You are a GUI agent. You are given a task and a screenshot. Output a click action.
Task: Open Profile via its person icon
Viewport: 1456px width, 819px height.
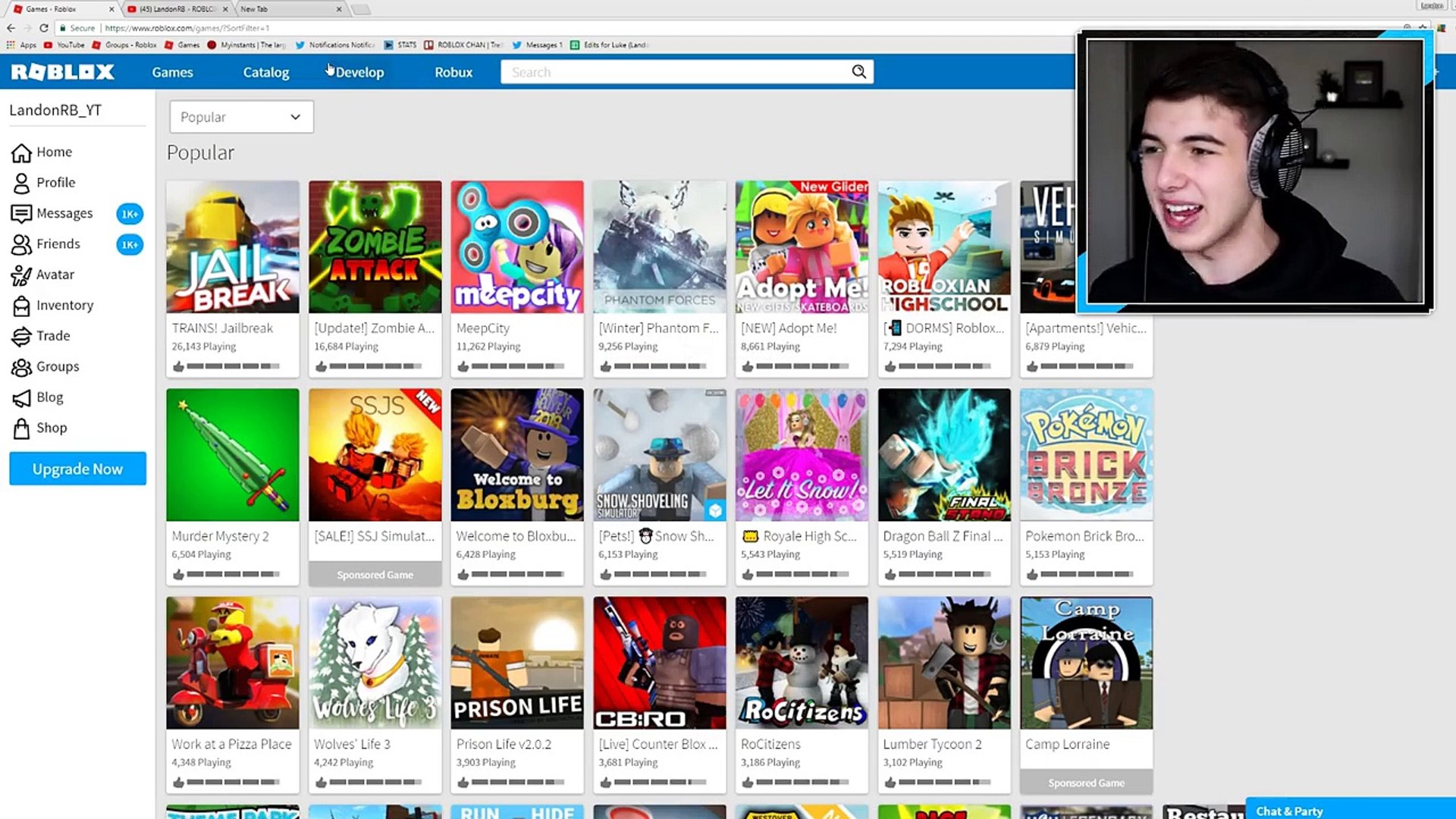click(x=21, y=183)
